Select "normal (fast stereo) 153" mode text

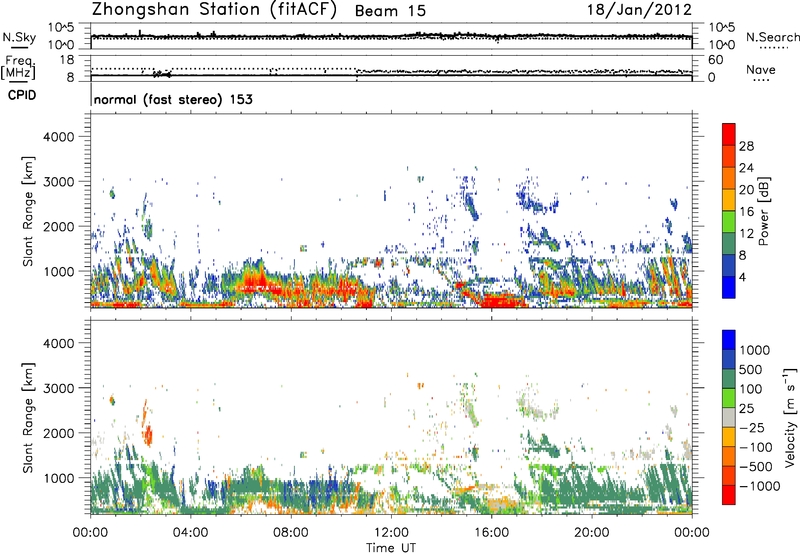coord(173,99)
